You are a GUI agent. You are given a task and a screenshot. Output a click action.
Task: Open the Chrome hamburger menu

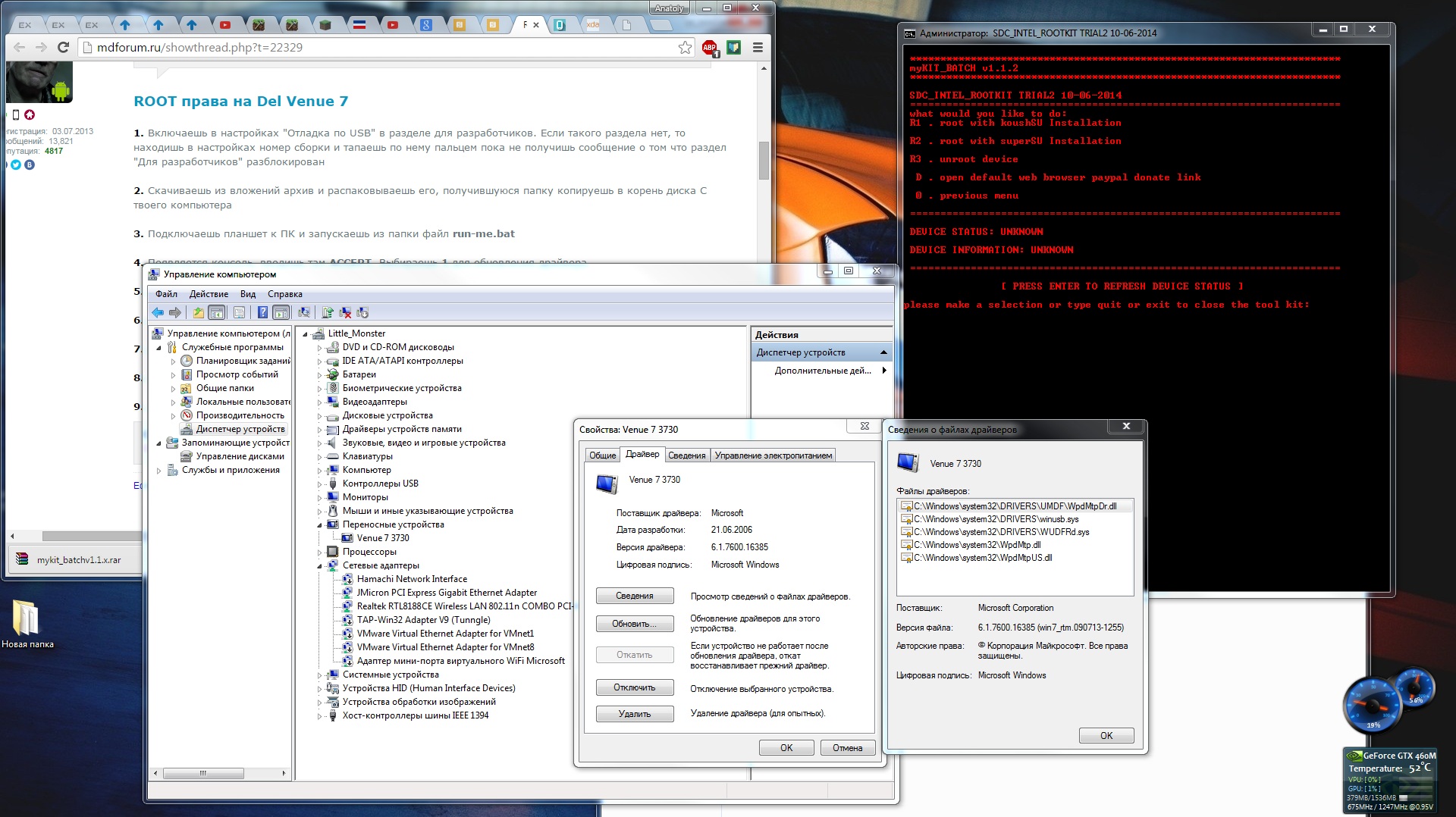click(757, 48)
